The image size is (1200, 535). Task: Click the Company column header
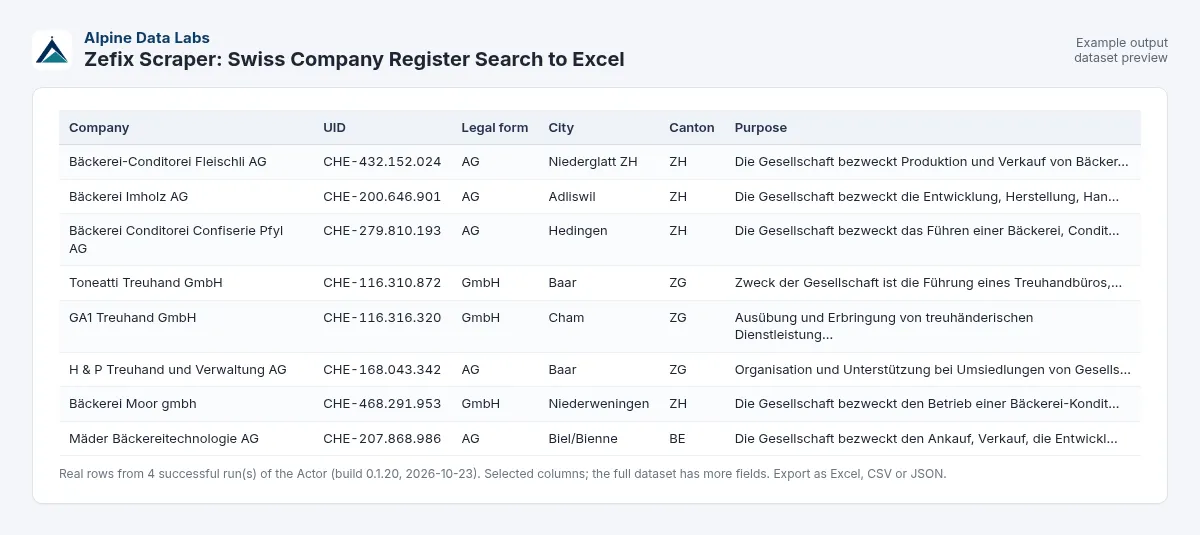click(x=99, y=128)
